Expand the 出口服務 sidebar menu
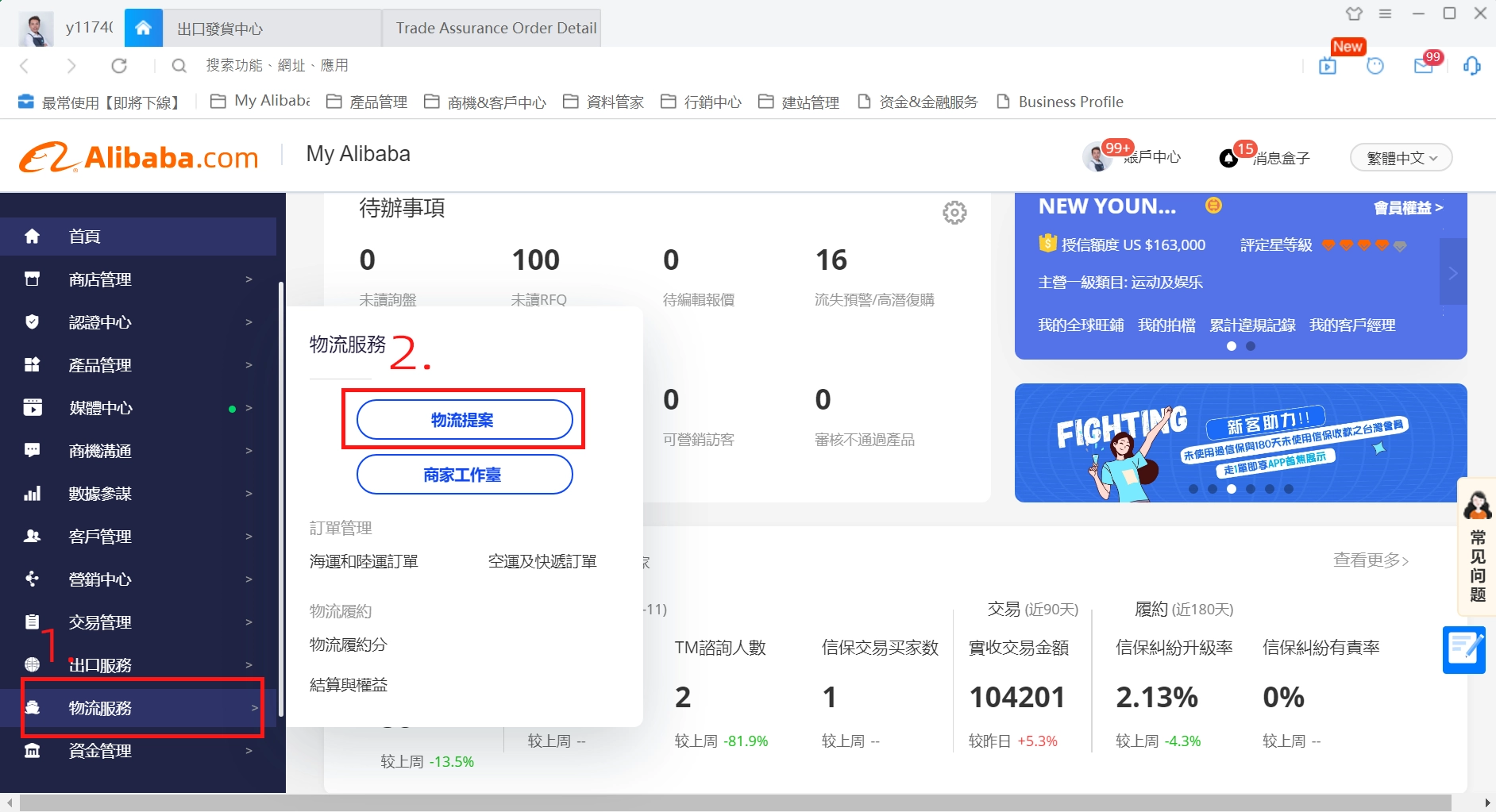This screenshot has width=1496, height=812. click(x=138, y=664)
